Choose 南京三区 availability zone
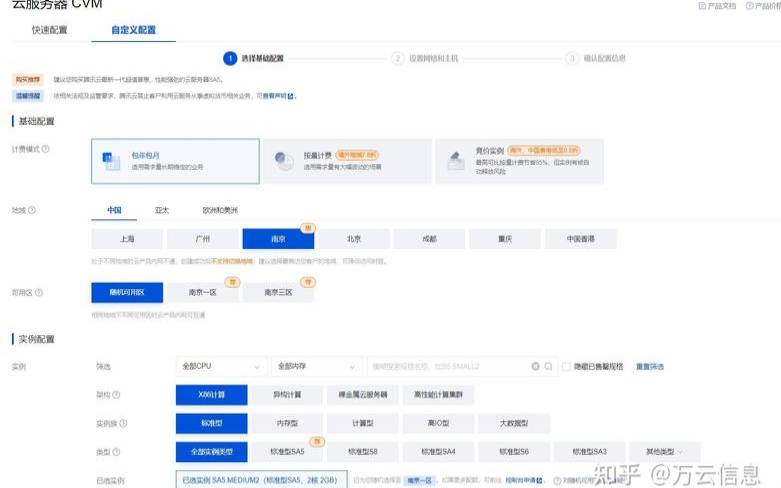The width and height of the screenshot is (781, 488). coord(278,292)
